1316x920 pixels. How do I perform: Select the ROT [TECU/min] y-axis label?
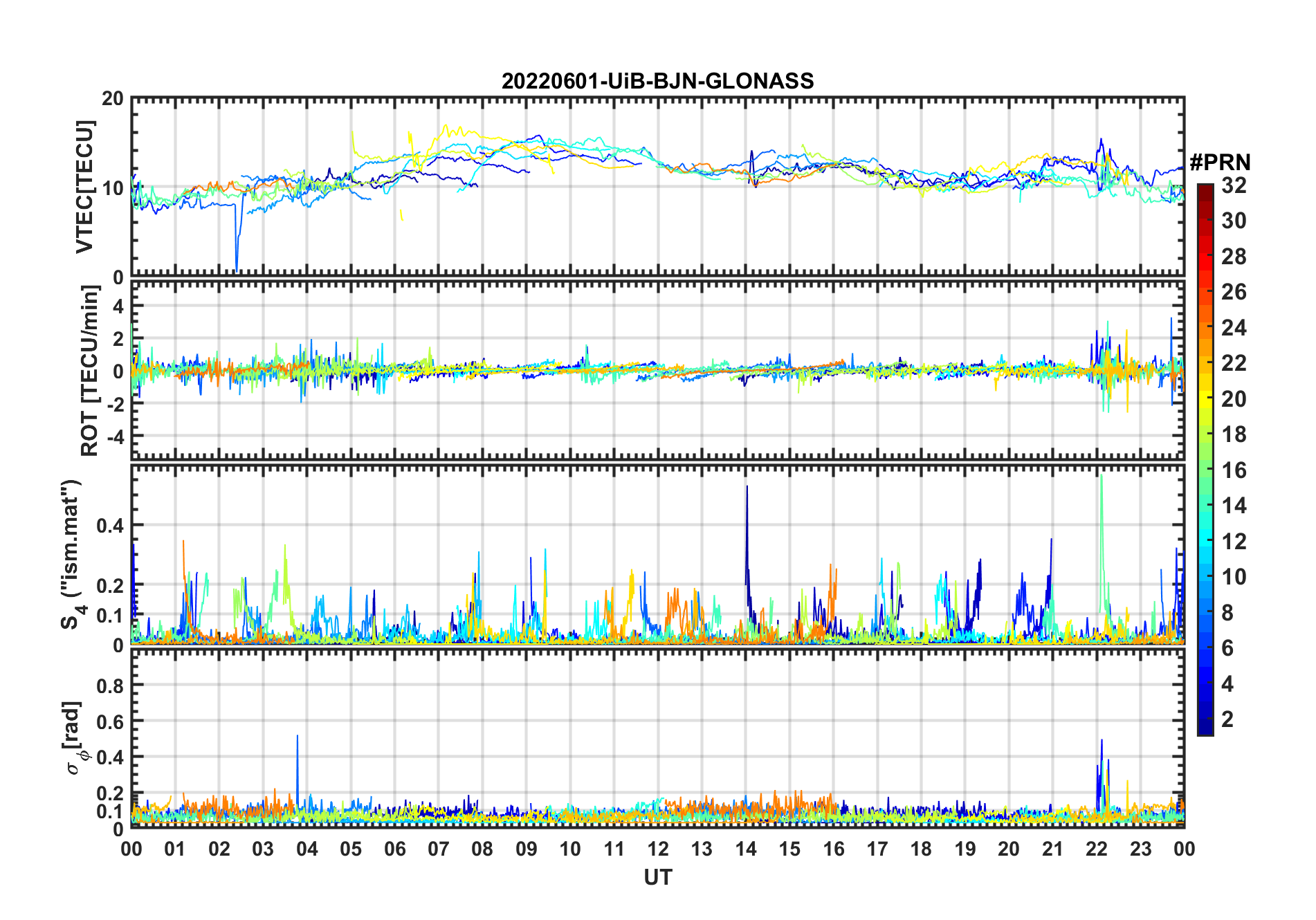[89, 371]
